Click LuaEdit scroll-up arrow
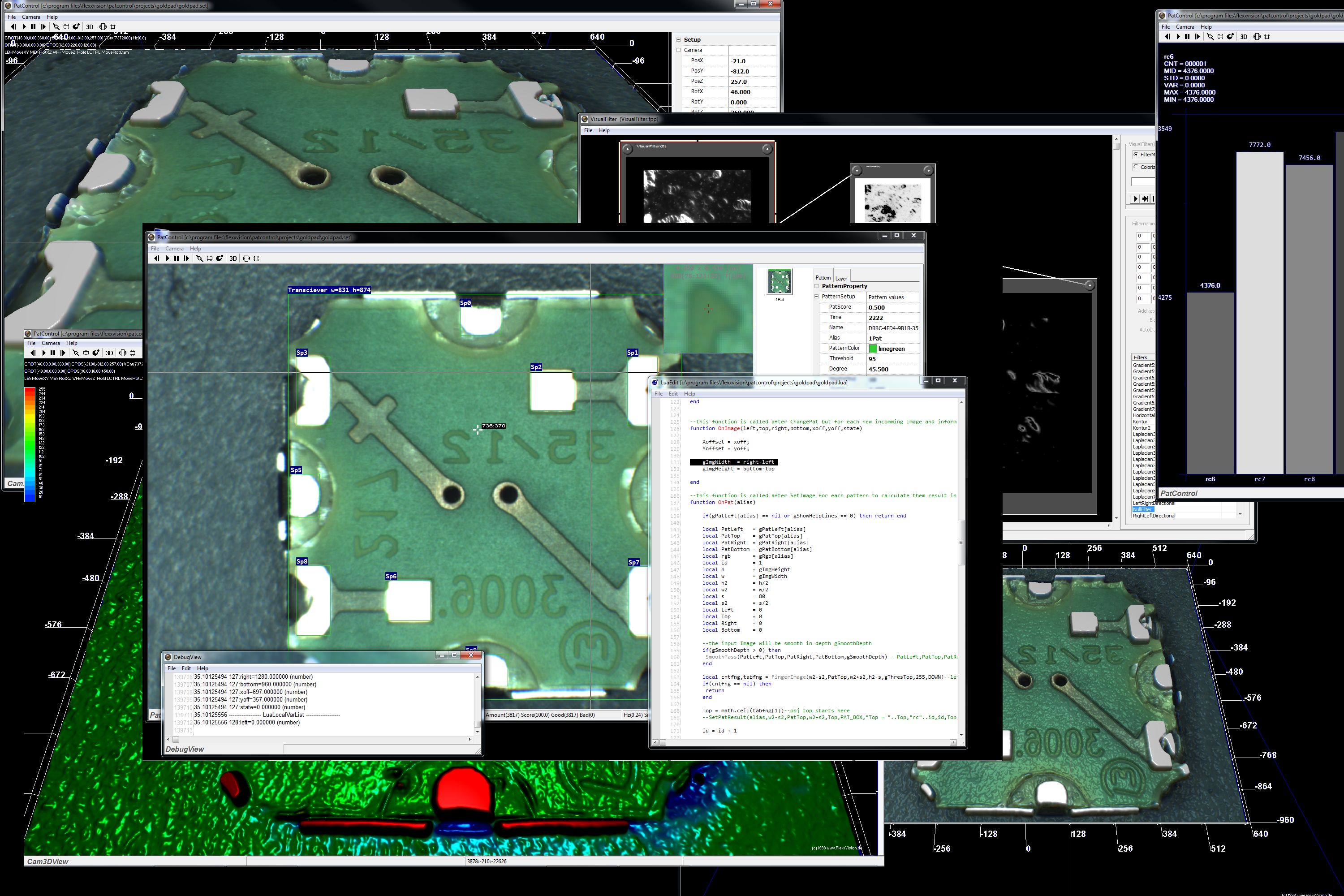Image resolution: width=1344 pixels, height=896 pixels. pyautogui.click(x=961, y=402)
